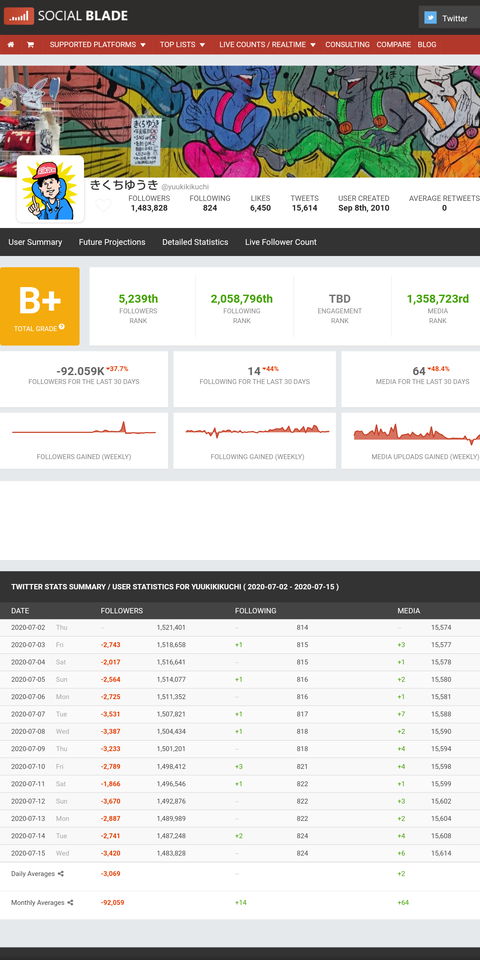The height and width of the screenshot is (960, 480).
Task: Click the heart favorite icon
Action: (103, 205)
